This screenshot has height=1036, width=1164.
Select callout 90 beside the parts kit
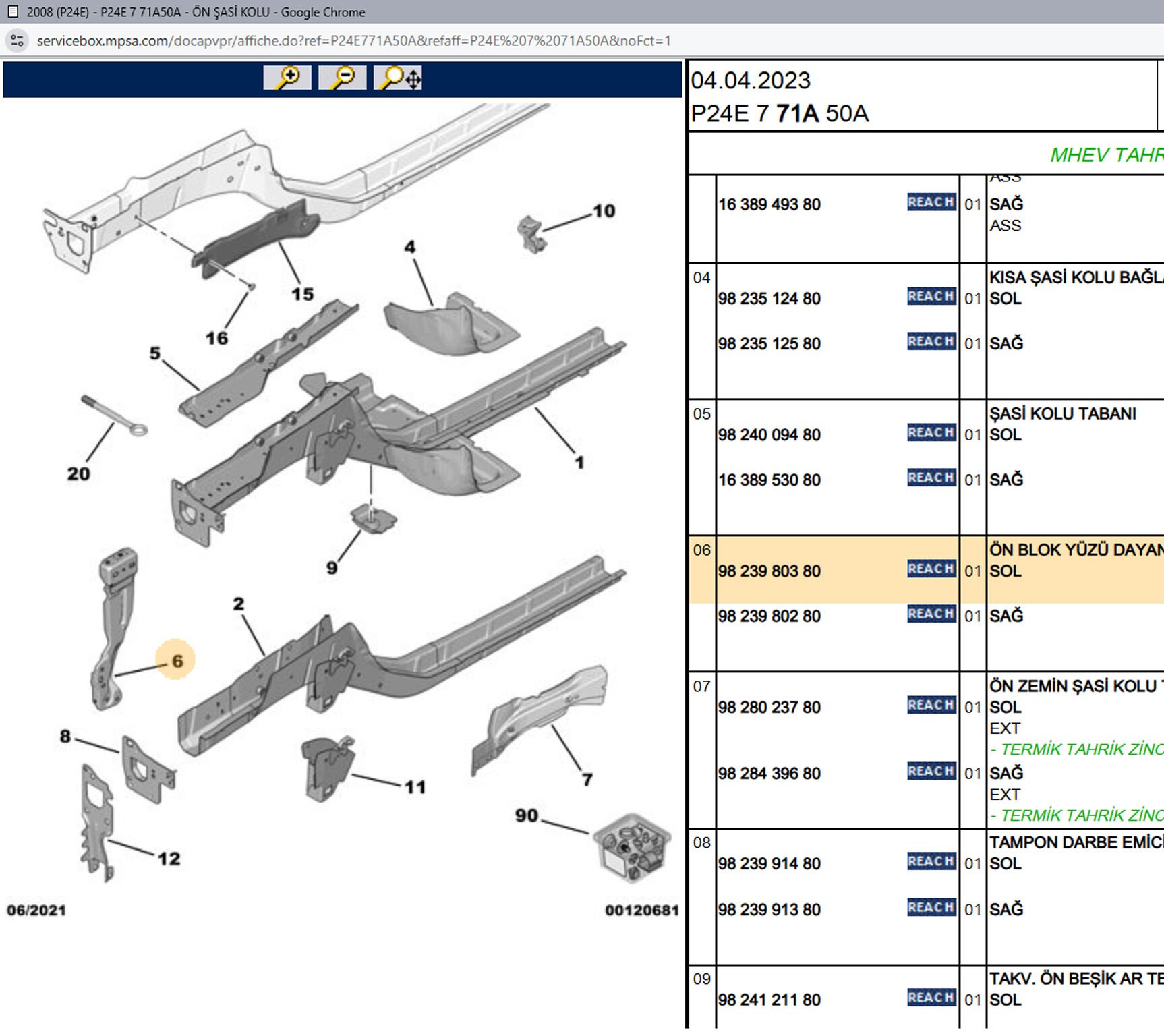[527, 815]
